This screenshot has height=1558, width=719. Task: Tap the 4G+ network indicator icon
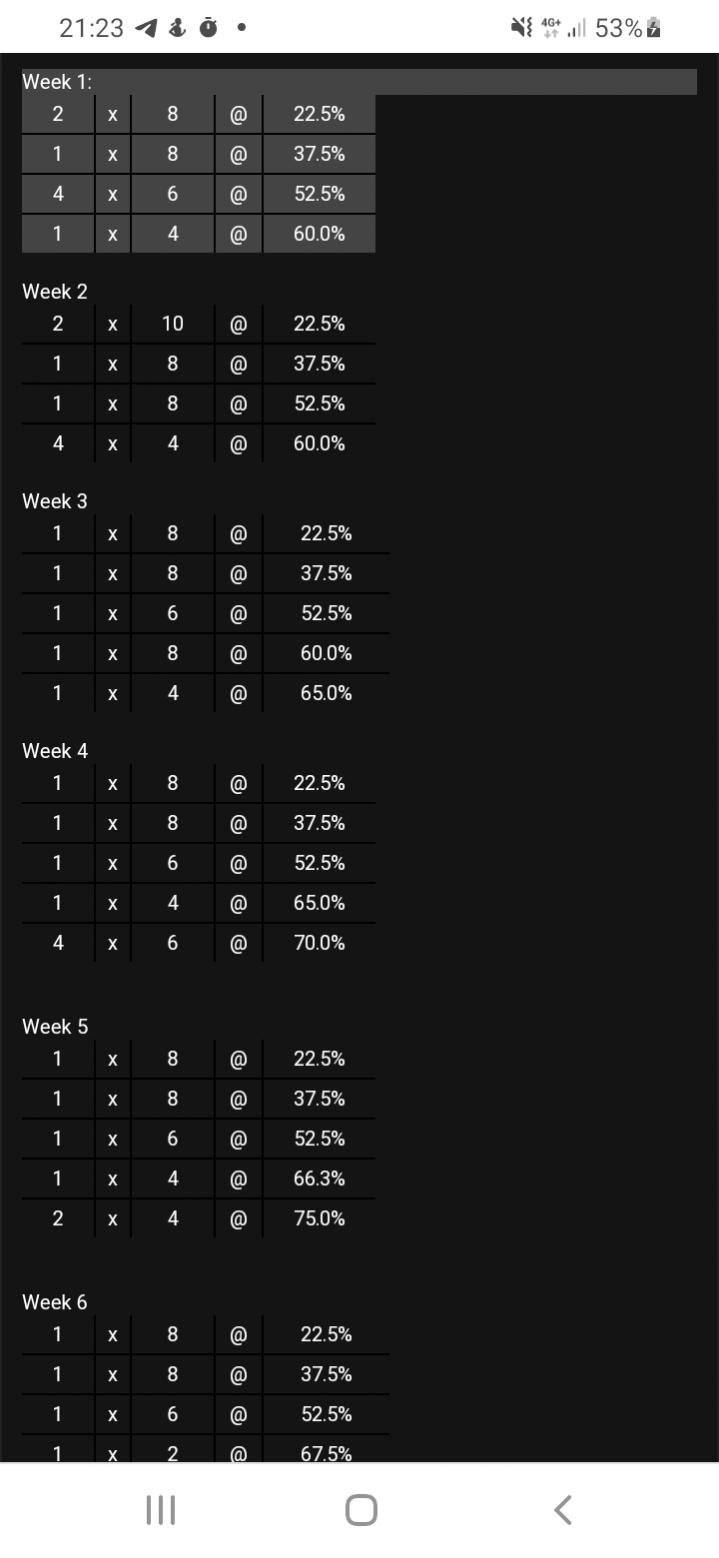(551, 29)
